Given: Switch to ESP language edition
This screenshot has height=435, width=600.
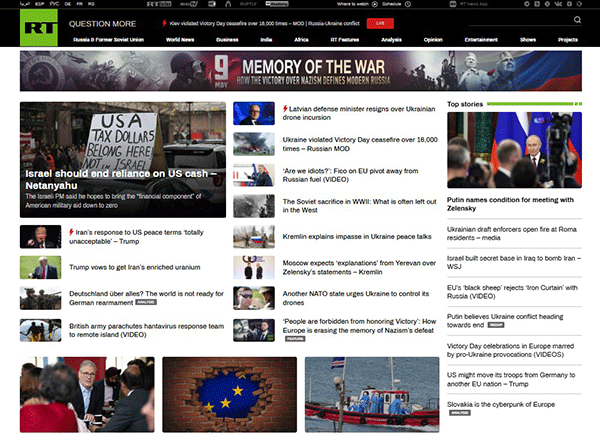Looking at the screenshot, I should point(39,4).
